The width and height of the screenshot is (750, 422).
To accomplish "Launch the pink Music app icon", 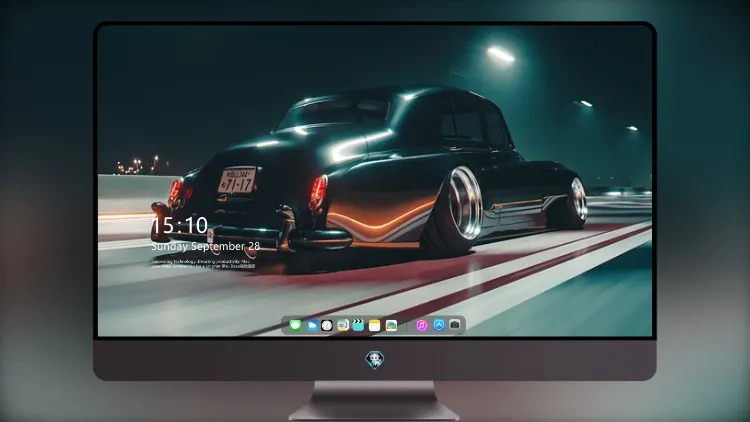I will [421, 325].
